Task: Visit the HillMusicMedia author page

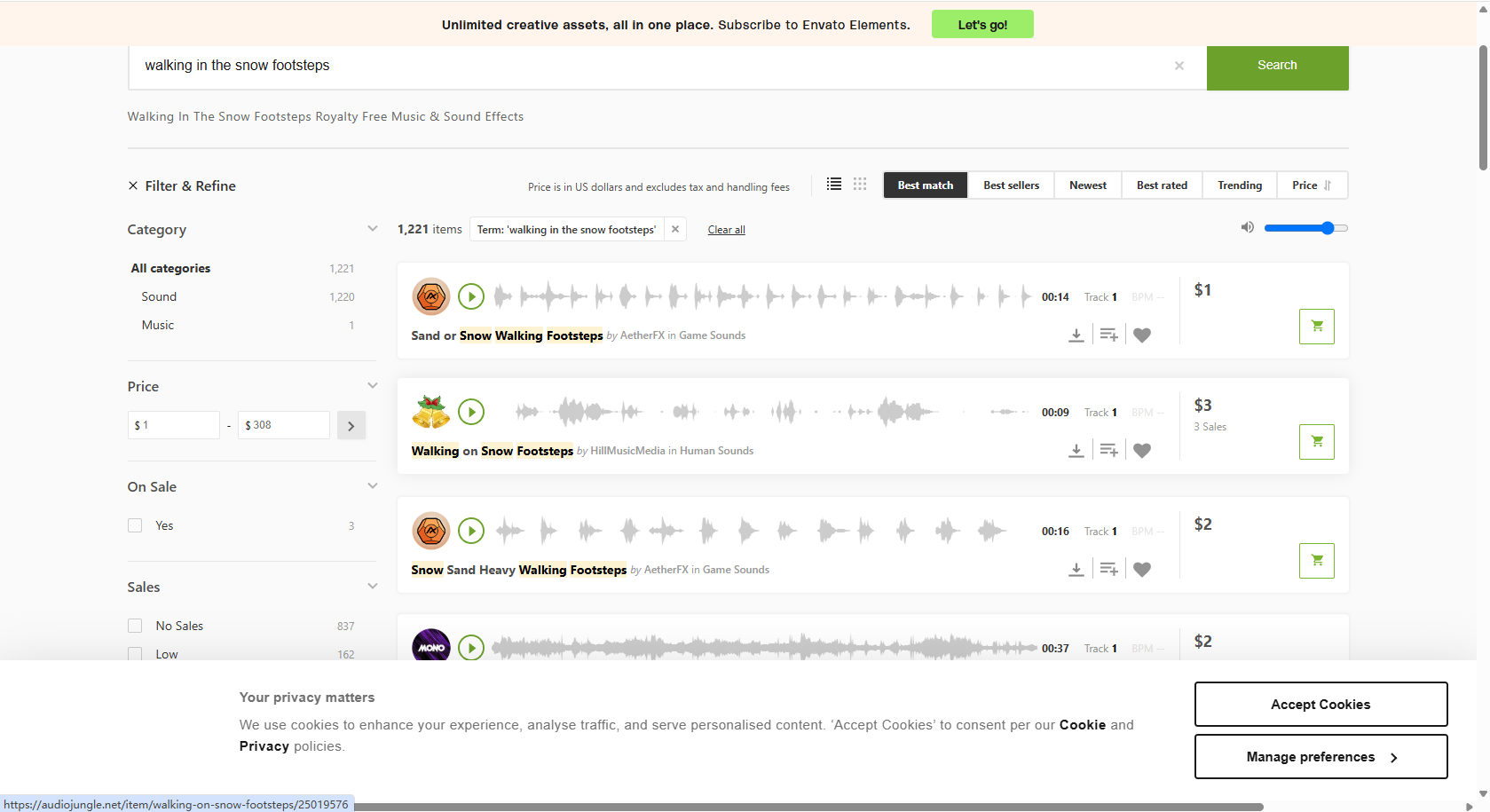Action: (627, 451)
